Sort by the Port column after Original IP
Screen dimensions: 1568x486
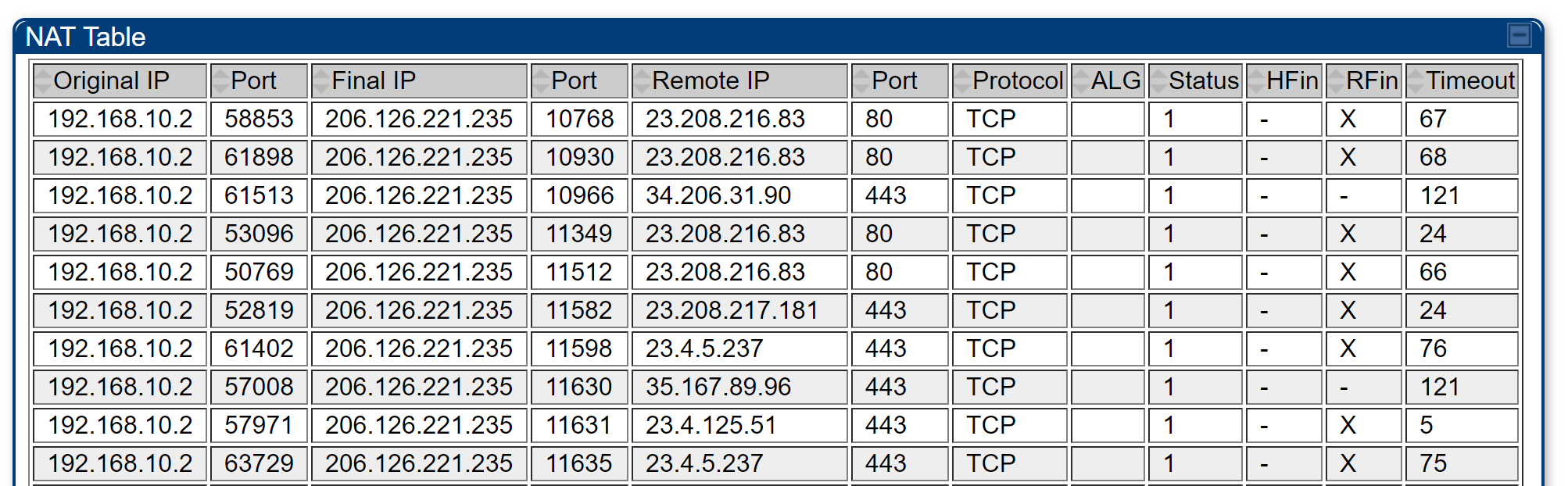pos(253,80)
